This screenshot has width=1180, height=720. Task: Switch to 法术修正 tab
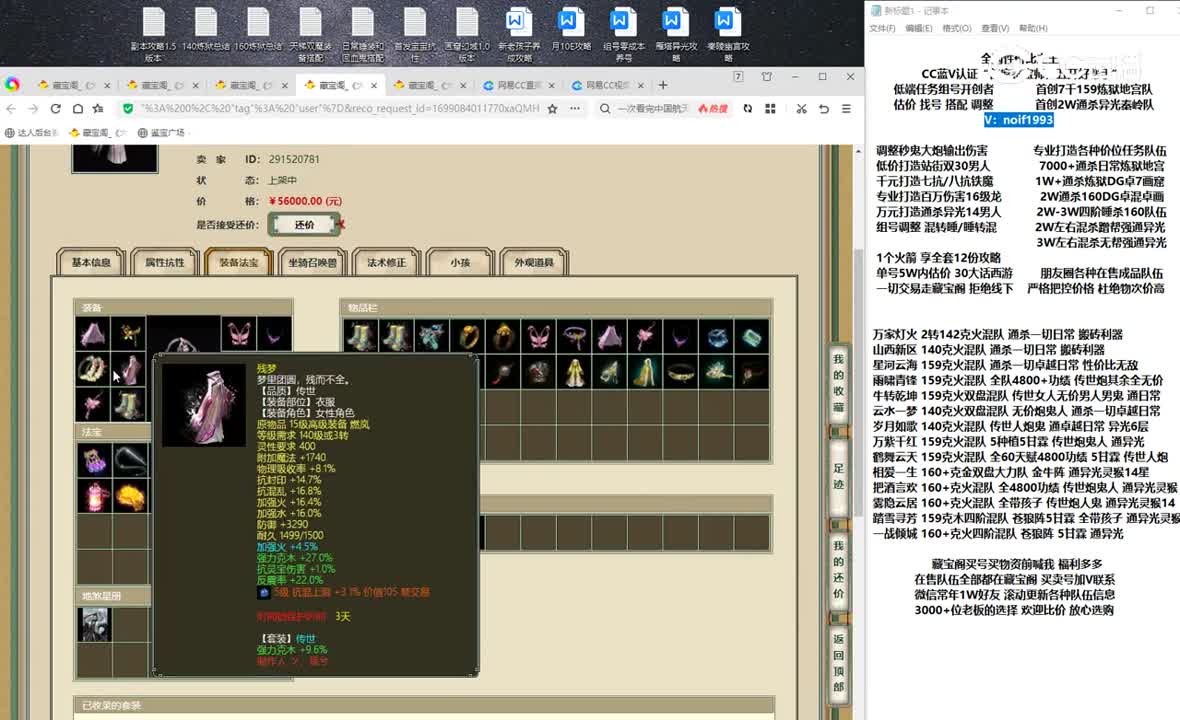click(386, 263)
